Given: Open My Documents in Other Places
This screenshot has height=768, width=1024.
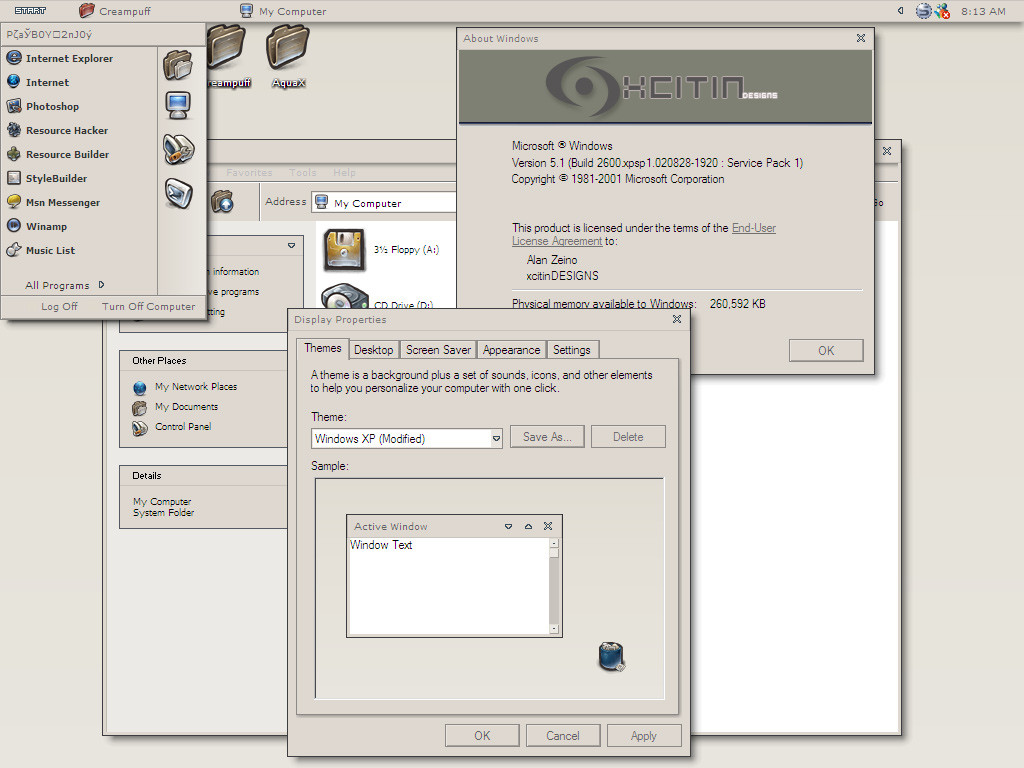Looking at the screenshot, I should [176, 407].
